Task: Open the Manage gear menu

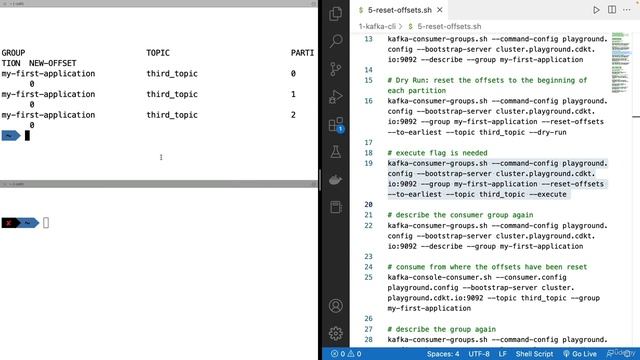Action: click(336, 333)
